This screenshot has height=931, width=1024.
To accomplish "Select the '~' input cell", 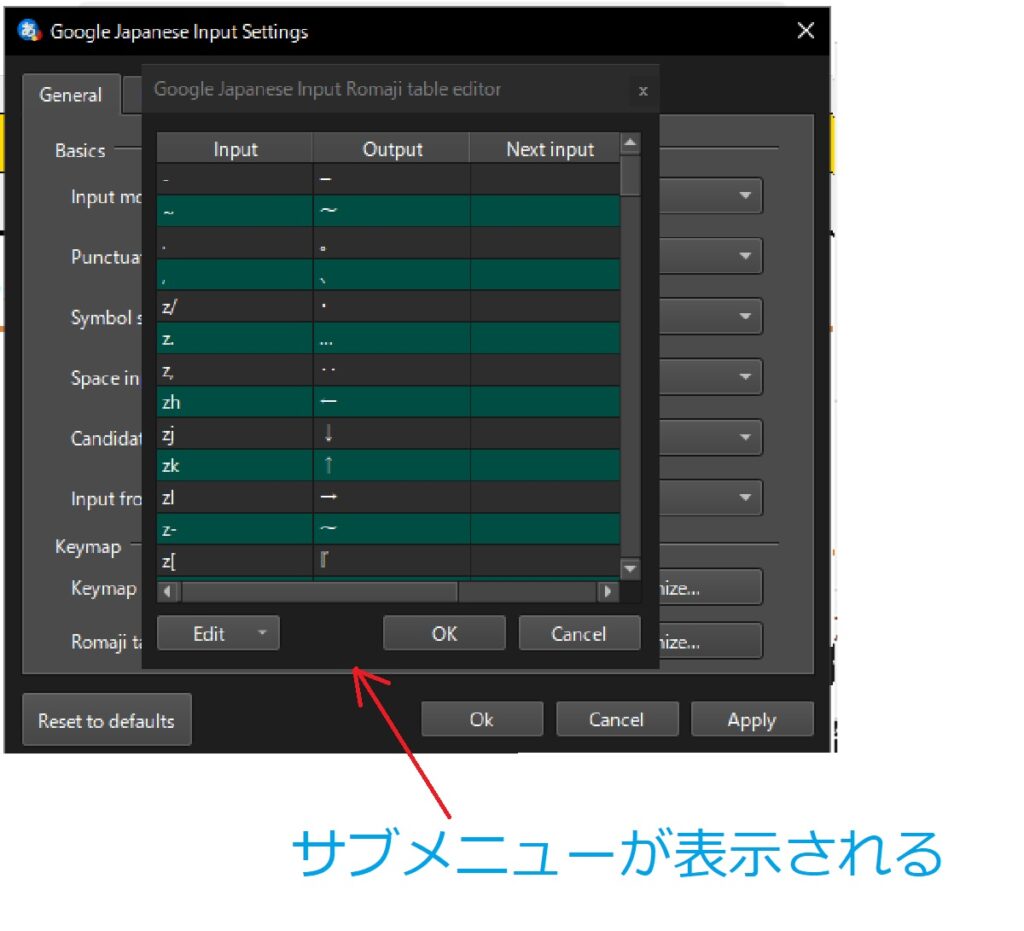I will pos(235,211).
